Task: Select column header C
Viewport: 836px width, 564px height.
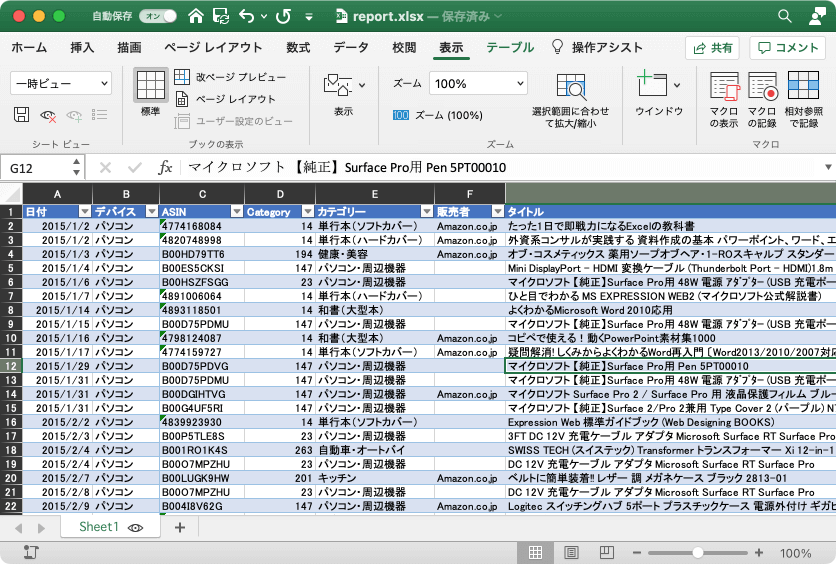Action: pyautogui.click(x=202, y=194)
